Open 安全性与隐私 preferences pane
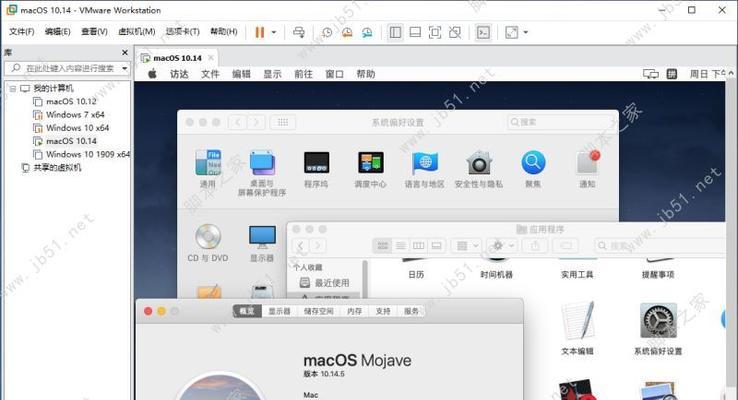 (479, 168)
